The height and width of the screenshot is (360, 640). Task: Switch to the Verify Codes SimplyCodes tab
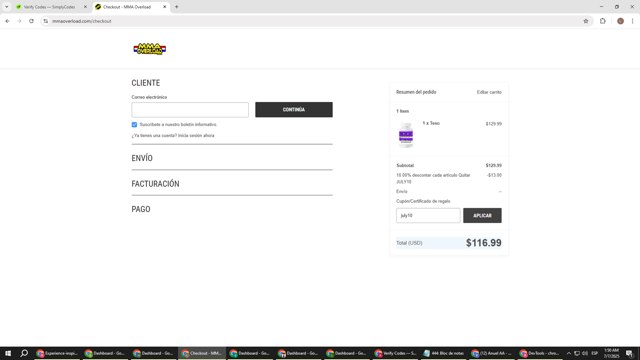[49, 7]
